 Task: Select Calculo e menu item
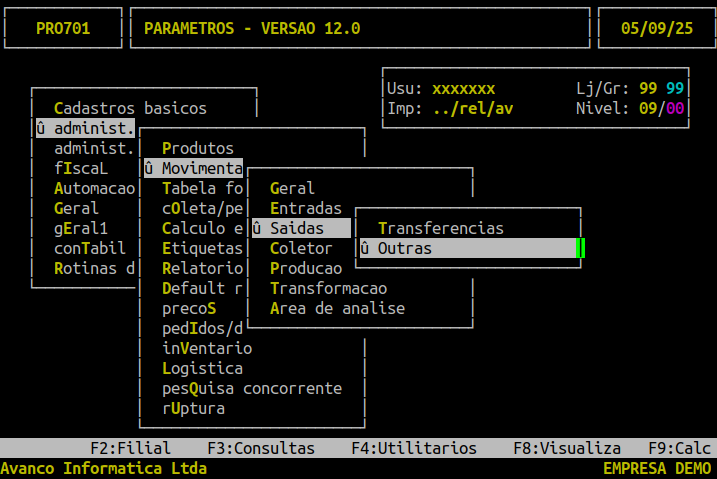click(x=203, y=229)
